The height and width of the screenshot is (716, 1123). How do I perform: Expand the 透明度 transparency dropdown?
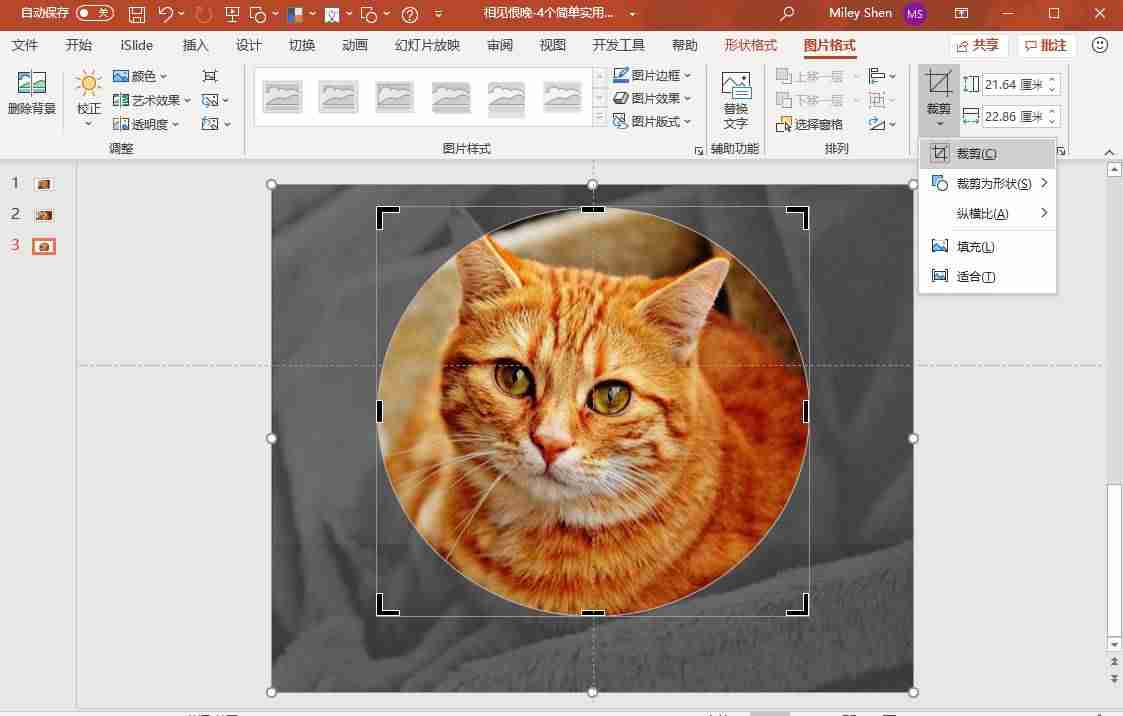tap(175, 124)
